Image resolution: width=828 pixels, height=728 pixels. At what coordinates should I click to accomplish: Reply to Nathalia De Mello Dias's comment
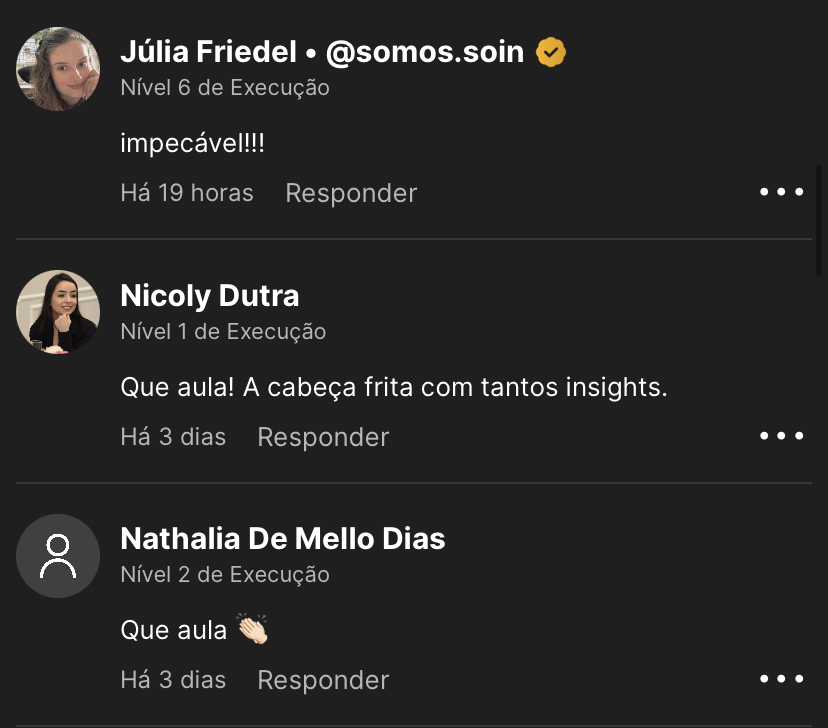322,680
